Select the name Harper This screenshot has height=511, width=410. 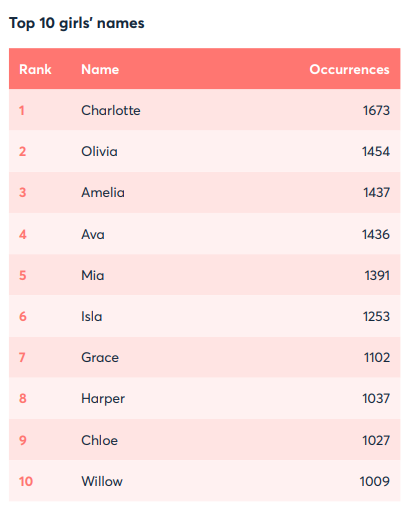[x=103, y=399]
